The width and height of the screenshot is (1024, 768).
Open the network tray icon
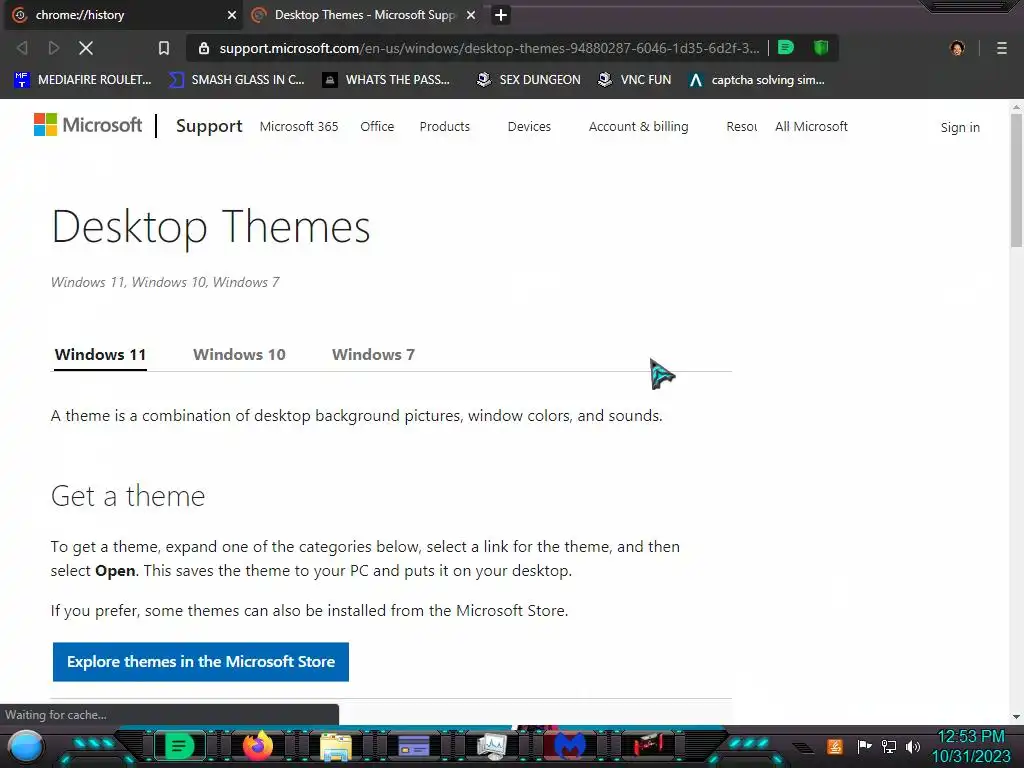tap(889, 746)
